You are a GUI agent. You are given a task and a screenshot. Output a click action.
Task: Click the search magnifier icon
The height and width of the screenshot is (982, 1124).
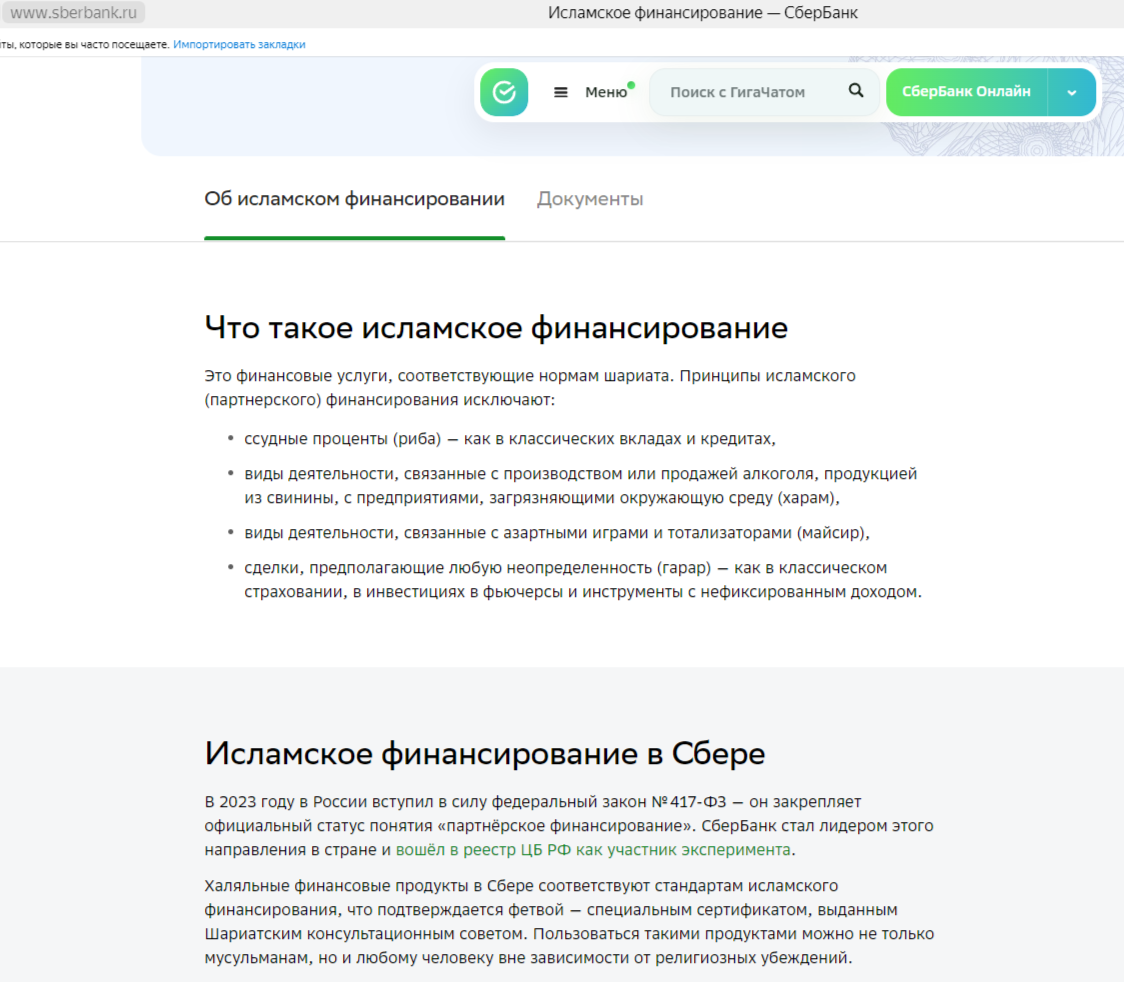pyautogui.click(x=856, y=91)
